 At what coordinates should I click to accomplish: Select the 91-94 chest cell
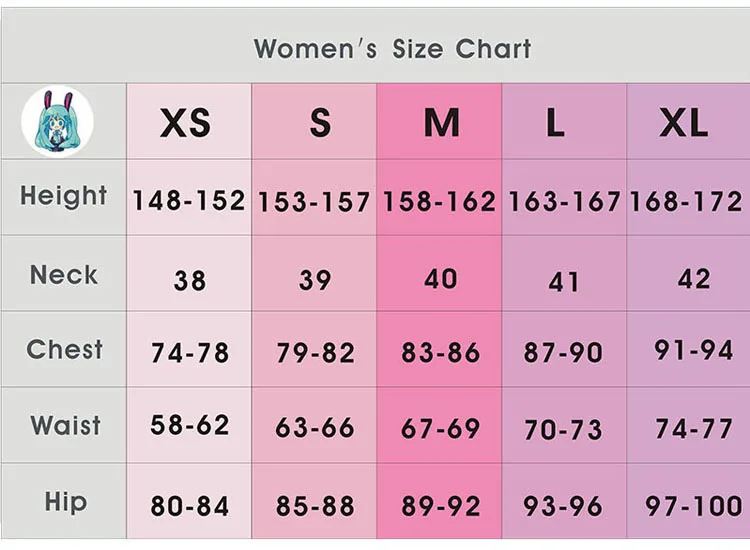tap(694, 350)
